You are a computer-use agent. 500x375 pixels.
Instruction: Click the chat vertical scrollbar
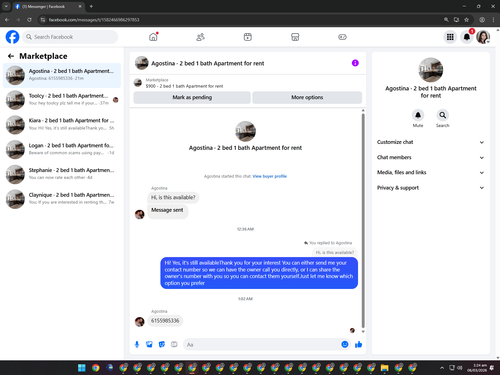[x=363, y=220]
